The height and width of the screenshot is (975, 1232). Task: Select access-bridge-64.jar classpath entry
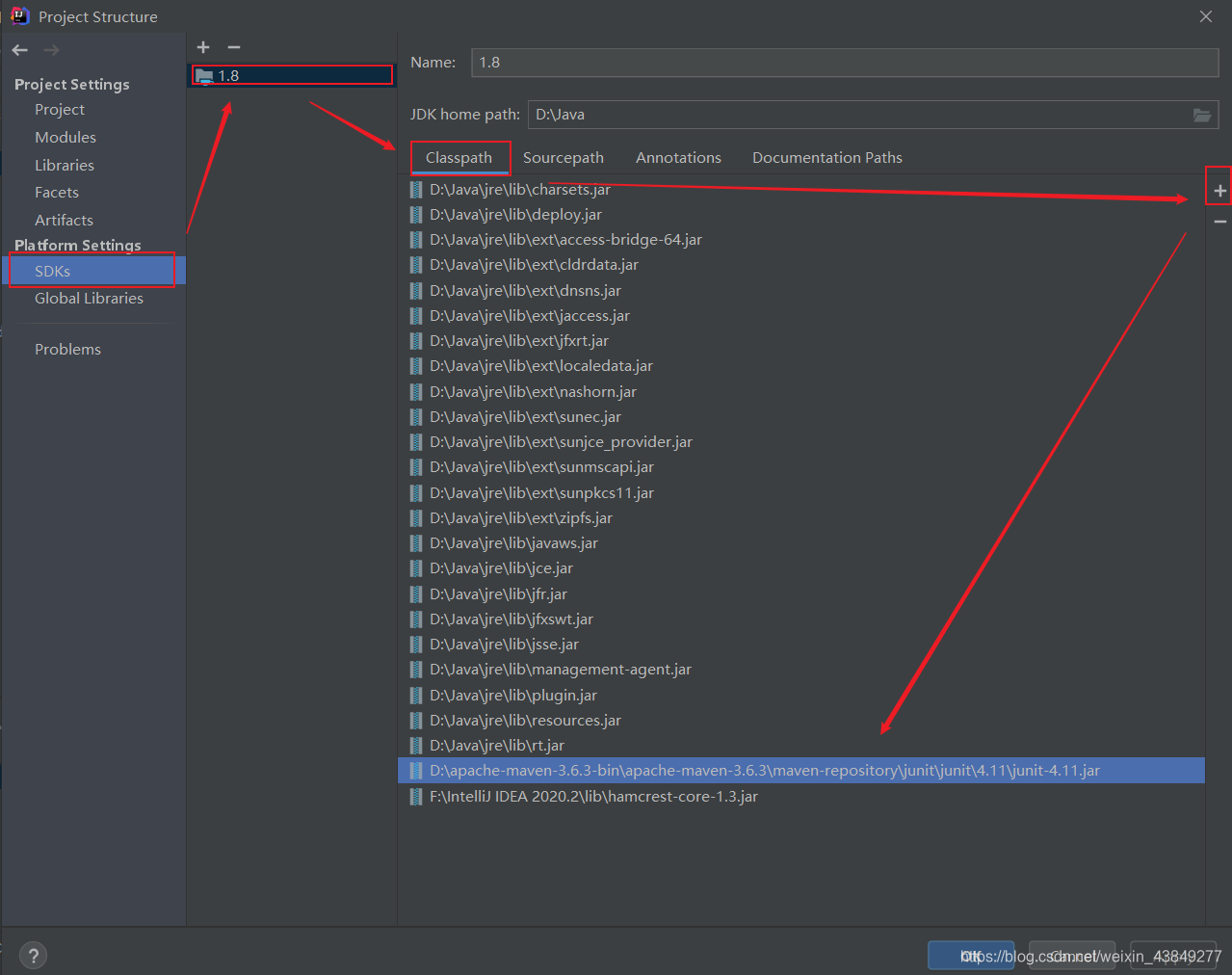pos(801,240)
